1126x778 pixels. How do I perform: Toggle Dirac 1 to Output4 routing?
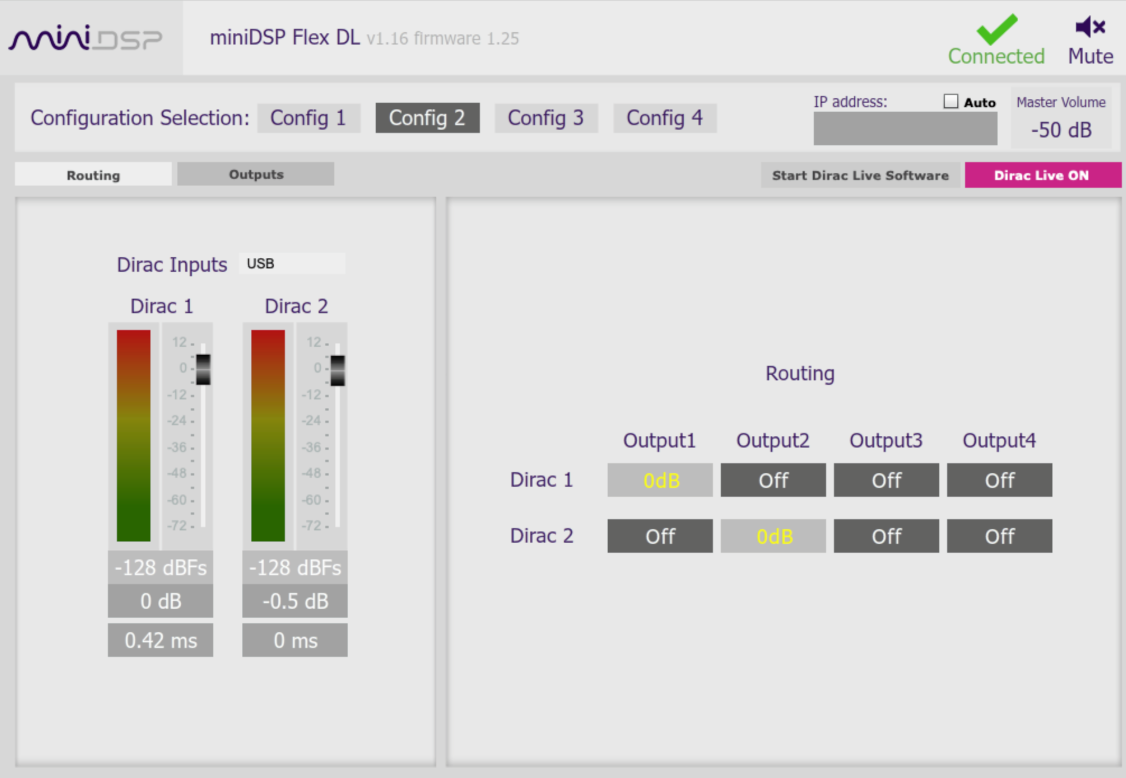point(1000,480)
